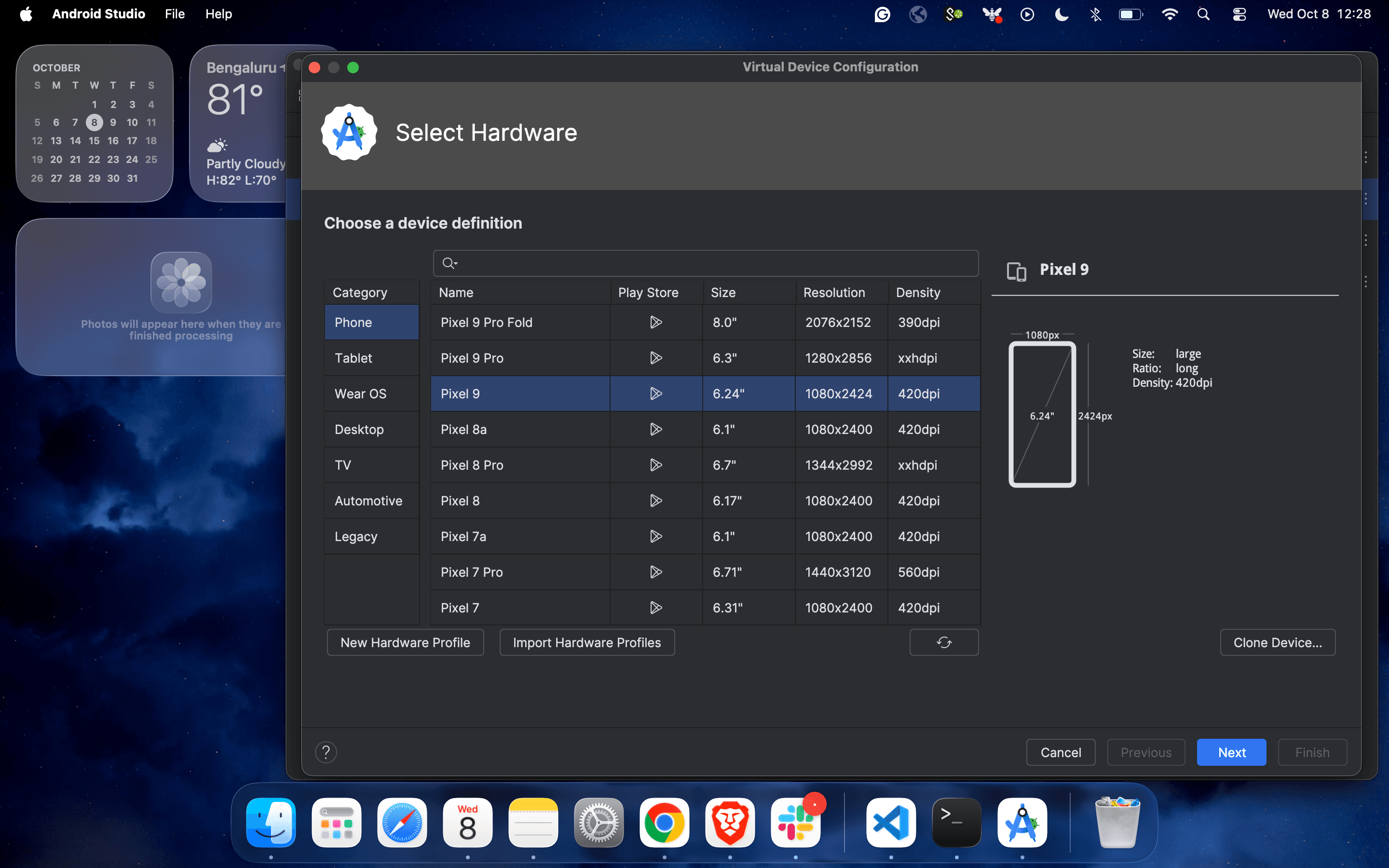Image resolution: width=1389 pixels, height=868 pixels.
Task: Open the battery status dropdown
Action: point(1130,14)
